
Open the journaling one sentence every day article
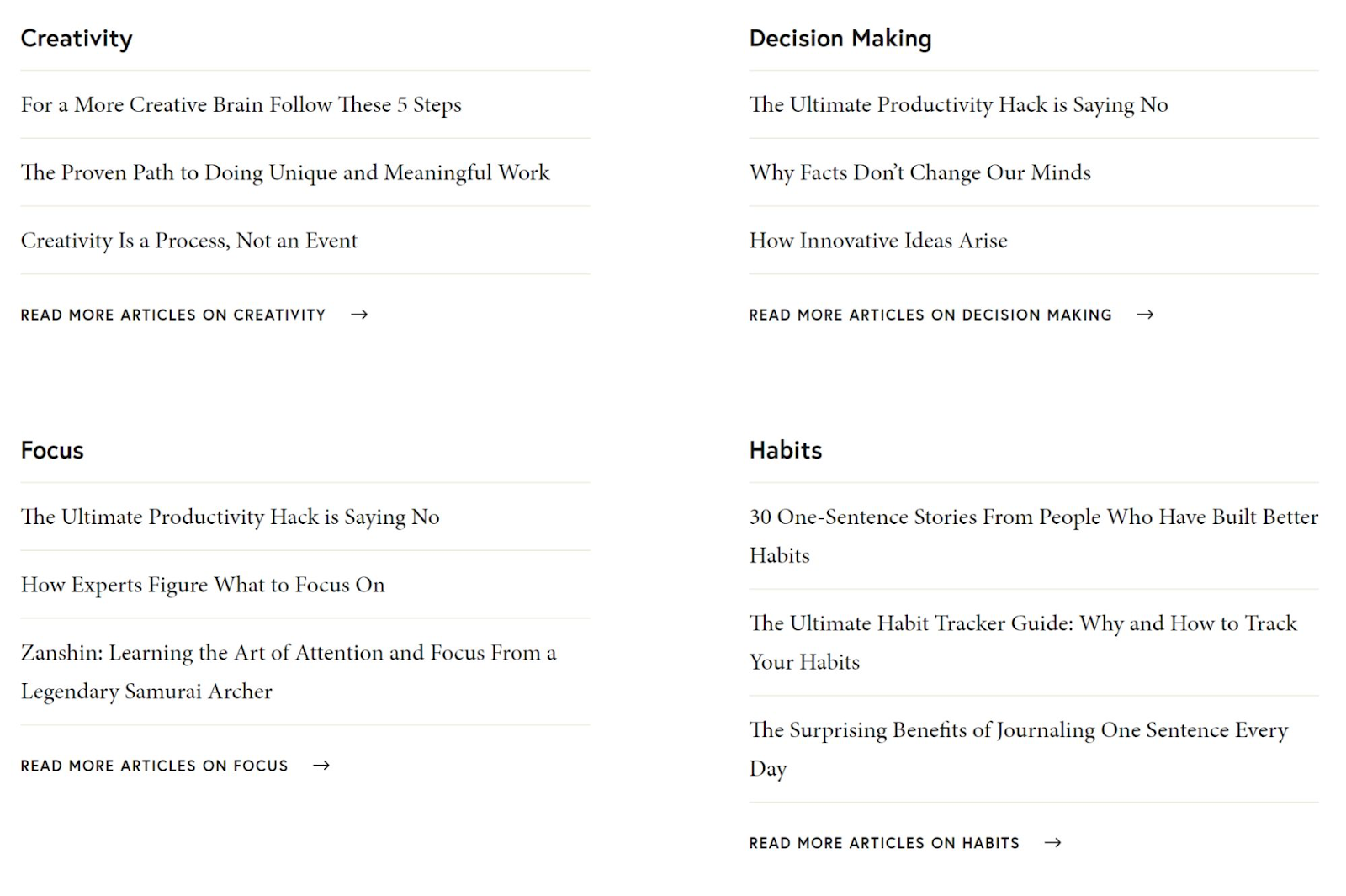1017,749
